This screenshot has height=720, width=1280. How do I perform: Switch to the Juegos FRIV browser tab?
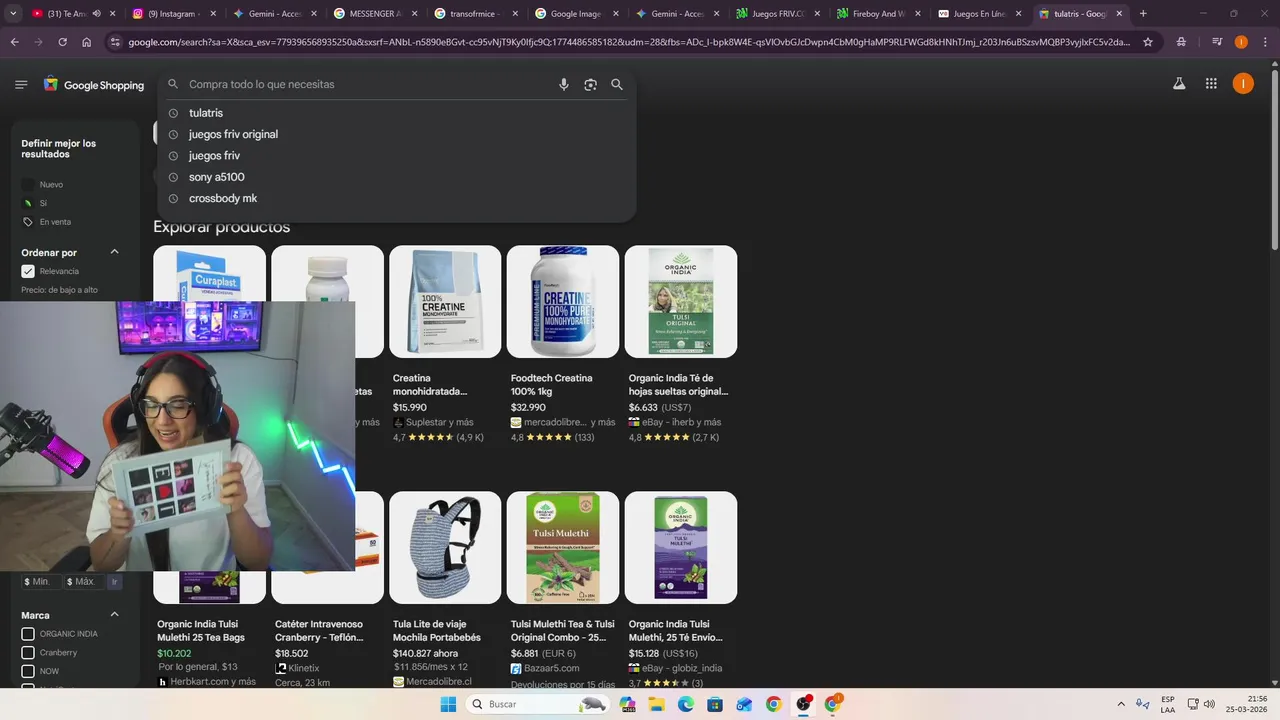tap(776, 14)
